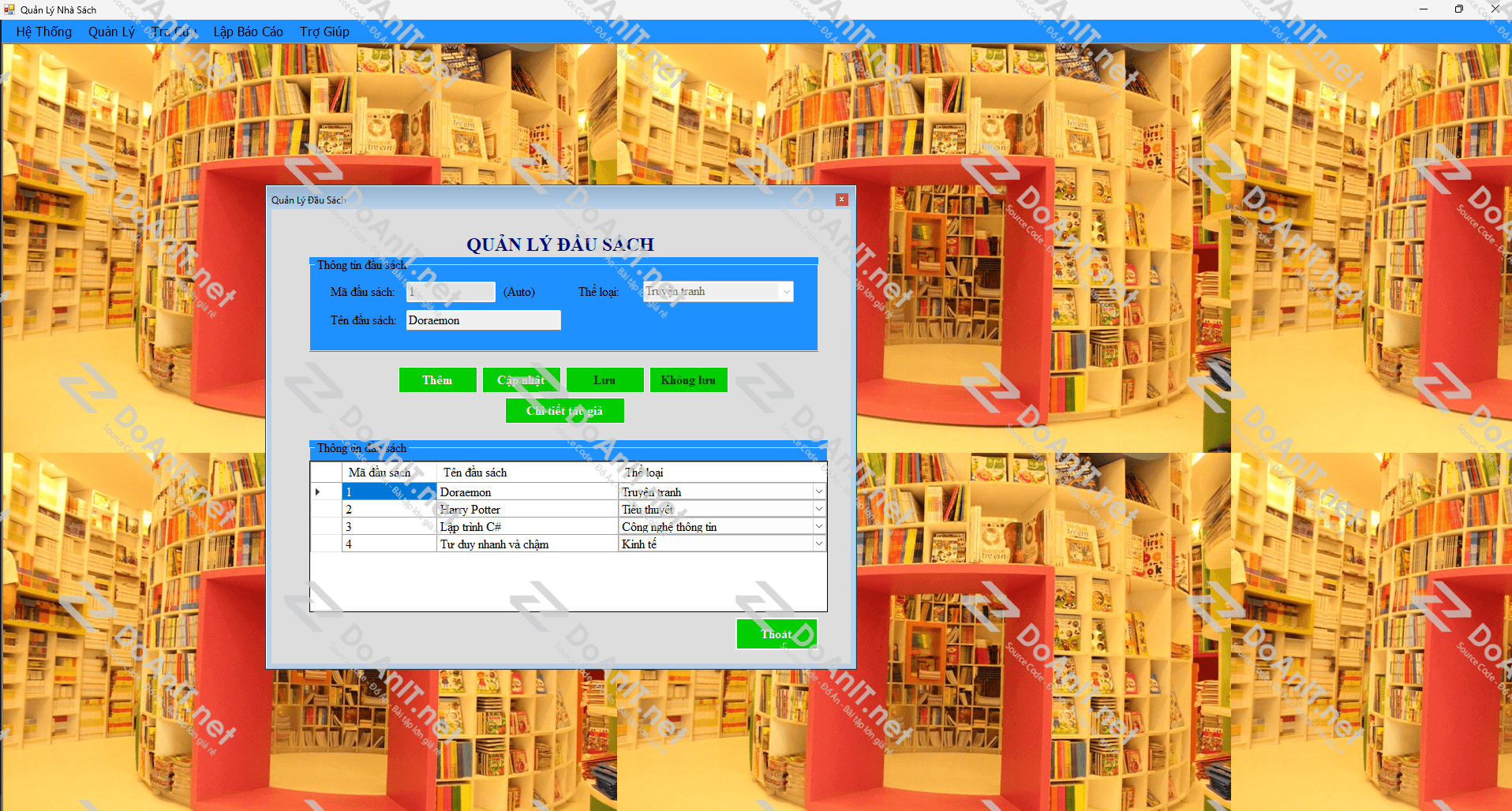Click the Thể loại column header
Image resolution: width=1512 pixels, height=811 pixels.
coord(722,473)
